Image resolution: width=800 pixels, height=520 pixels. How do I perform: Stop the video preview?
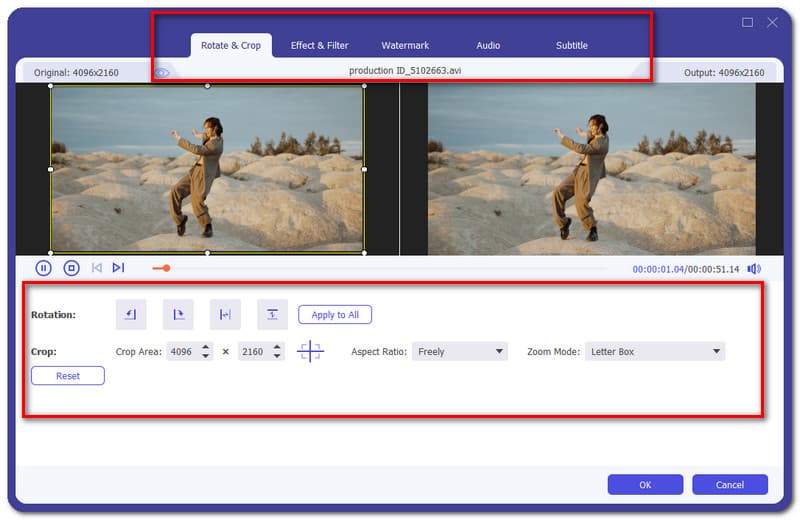(x=71, y=268)
